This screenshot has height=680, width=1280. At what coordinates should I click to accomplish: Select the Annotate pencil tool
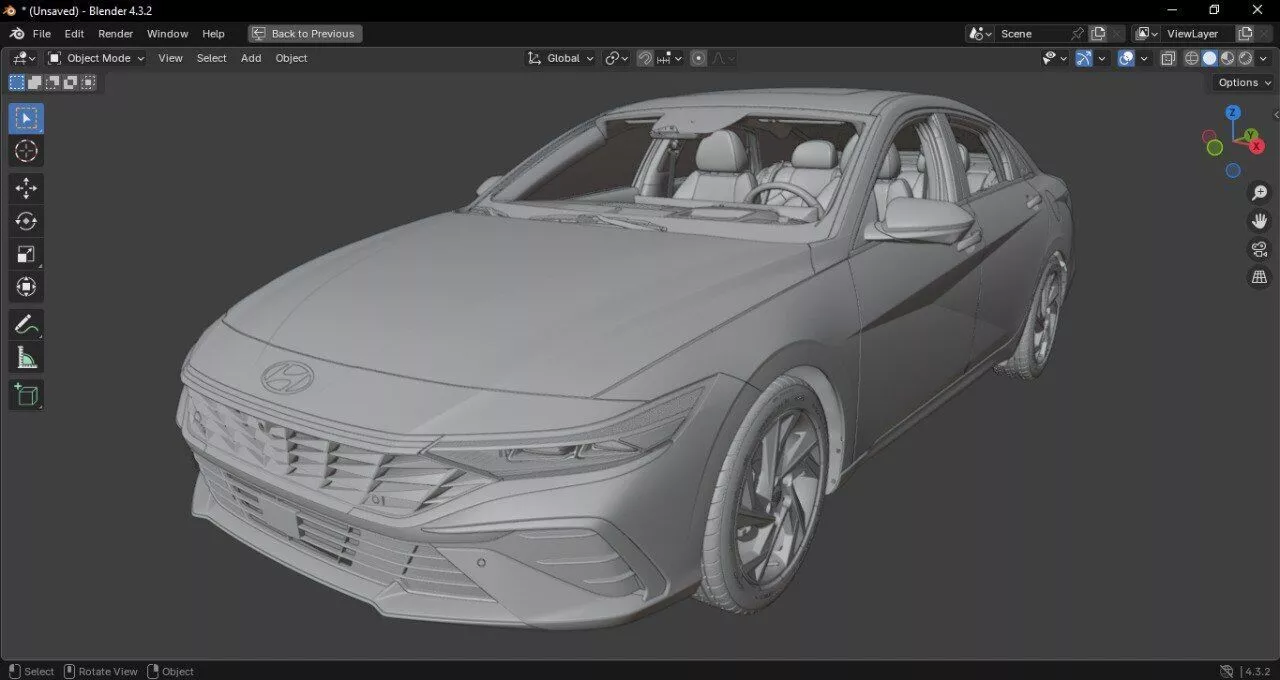coord(27,324)
